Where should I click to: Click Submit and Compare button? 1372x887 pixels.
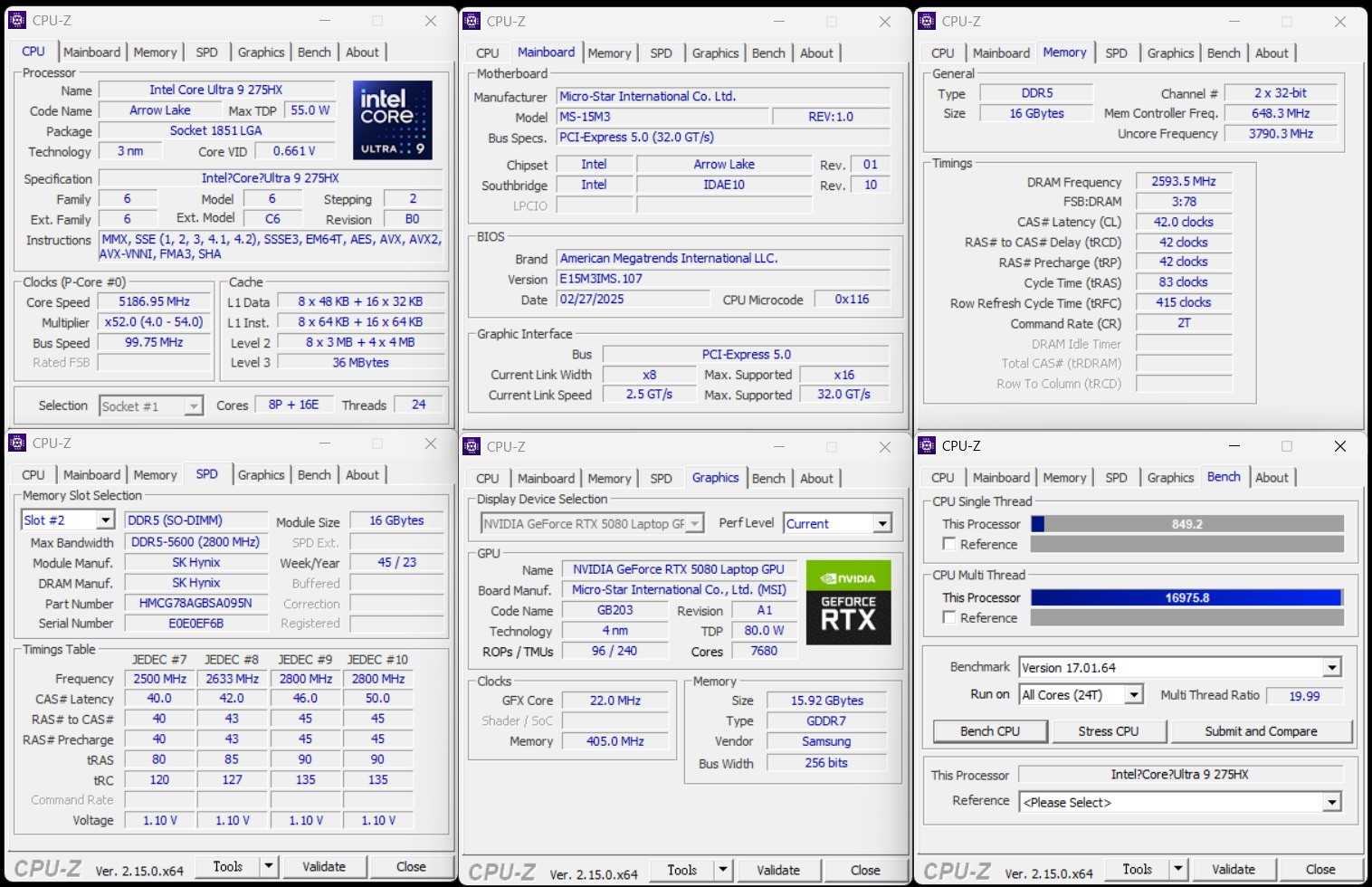(x=1261, y=731)
